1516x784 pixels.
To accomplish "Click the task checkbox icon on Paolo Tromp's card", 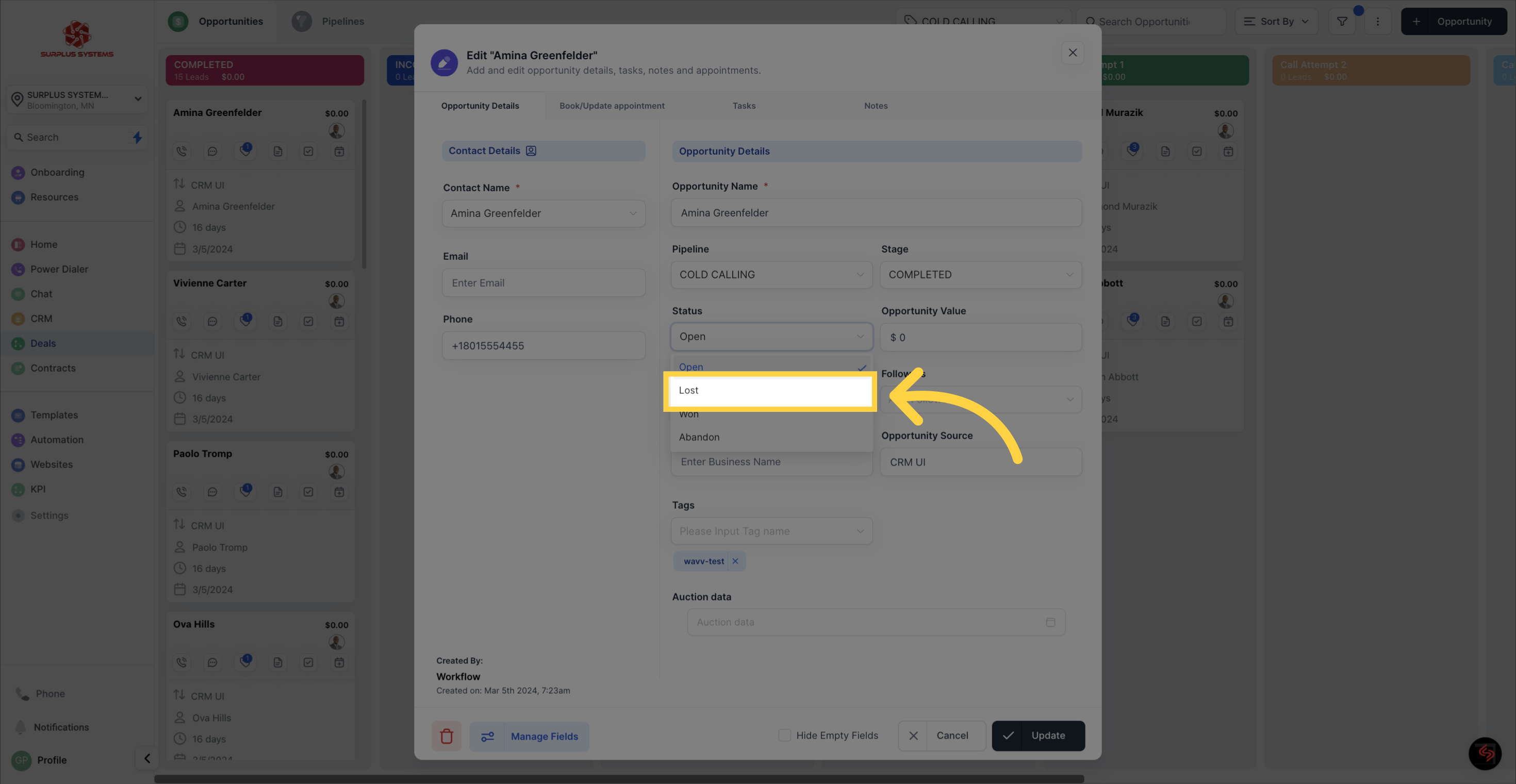I will click(x=308, y=492).
